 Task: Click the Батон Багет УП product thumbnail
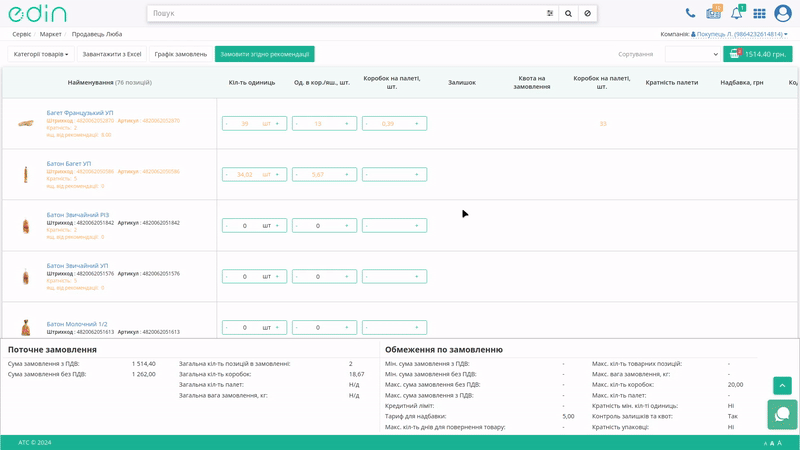(26, 174)
